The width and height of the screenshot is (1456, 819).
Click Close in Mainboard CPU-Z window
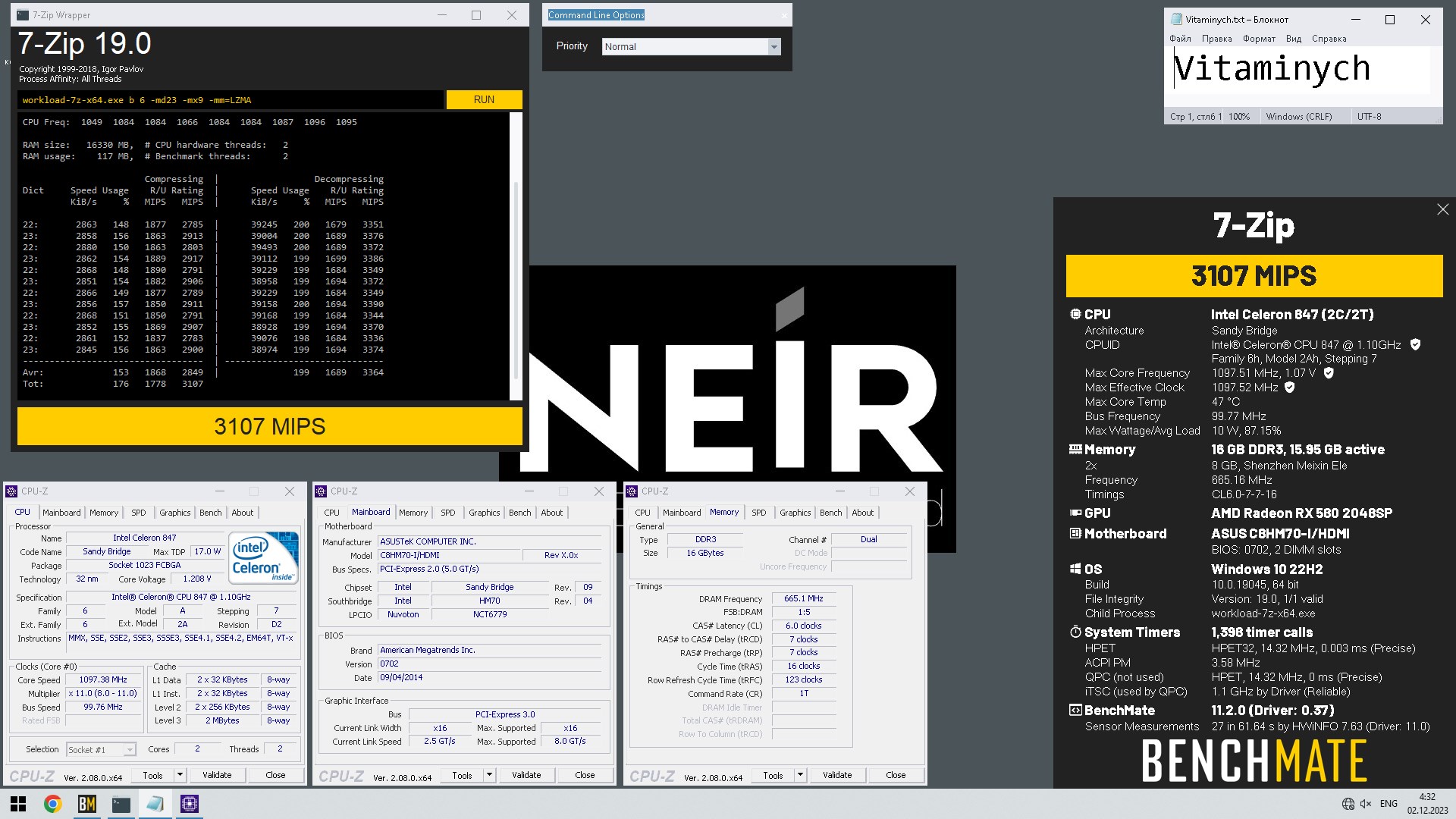(585, 775)
